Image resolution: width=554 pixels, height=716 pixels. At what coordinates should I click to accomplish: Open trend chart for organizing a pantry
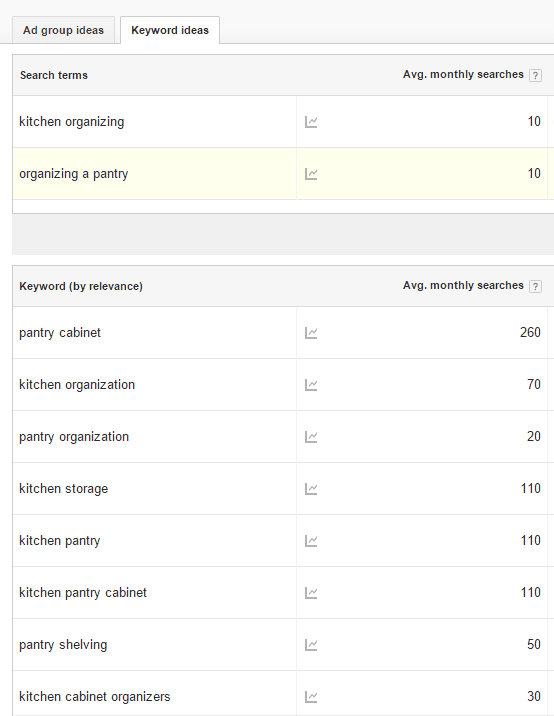(x=311, y=174)
